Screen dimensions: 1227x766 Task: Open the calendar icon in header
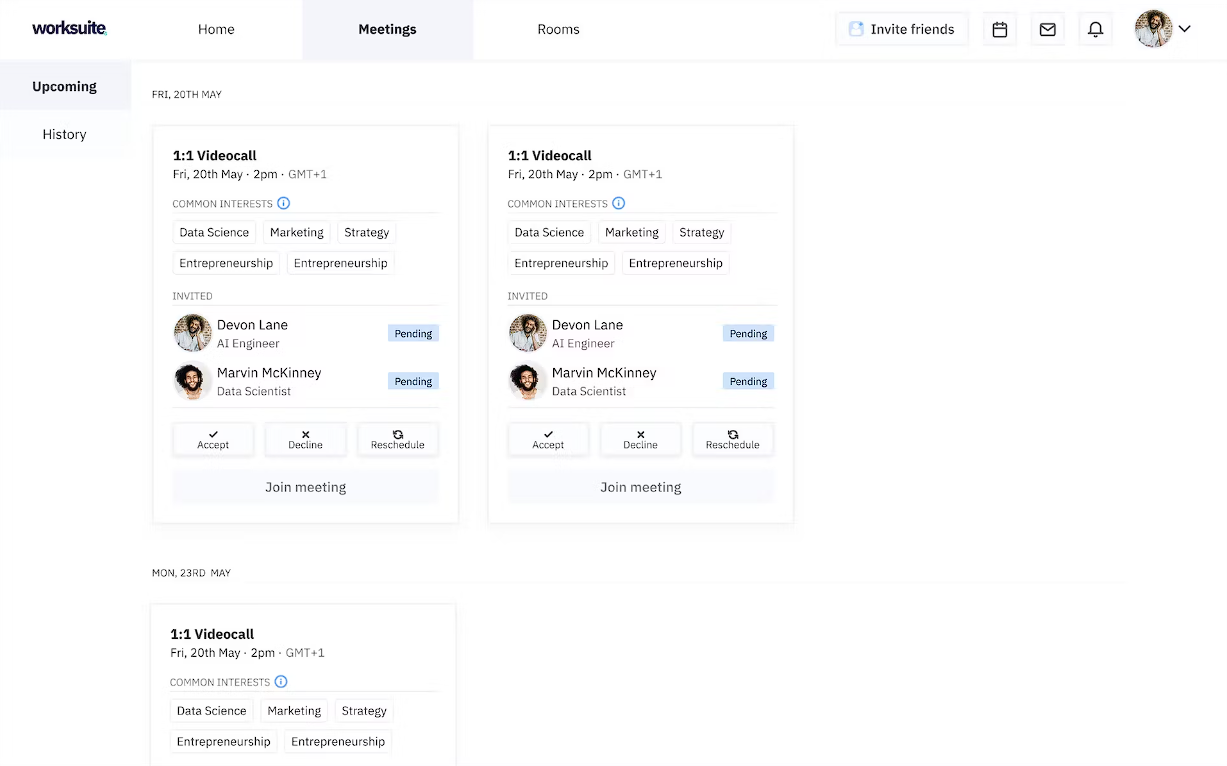(x=999, y=30)
